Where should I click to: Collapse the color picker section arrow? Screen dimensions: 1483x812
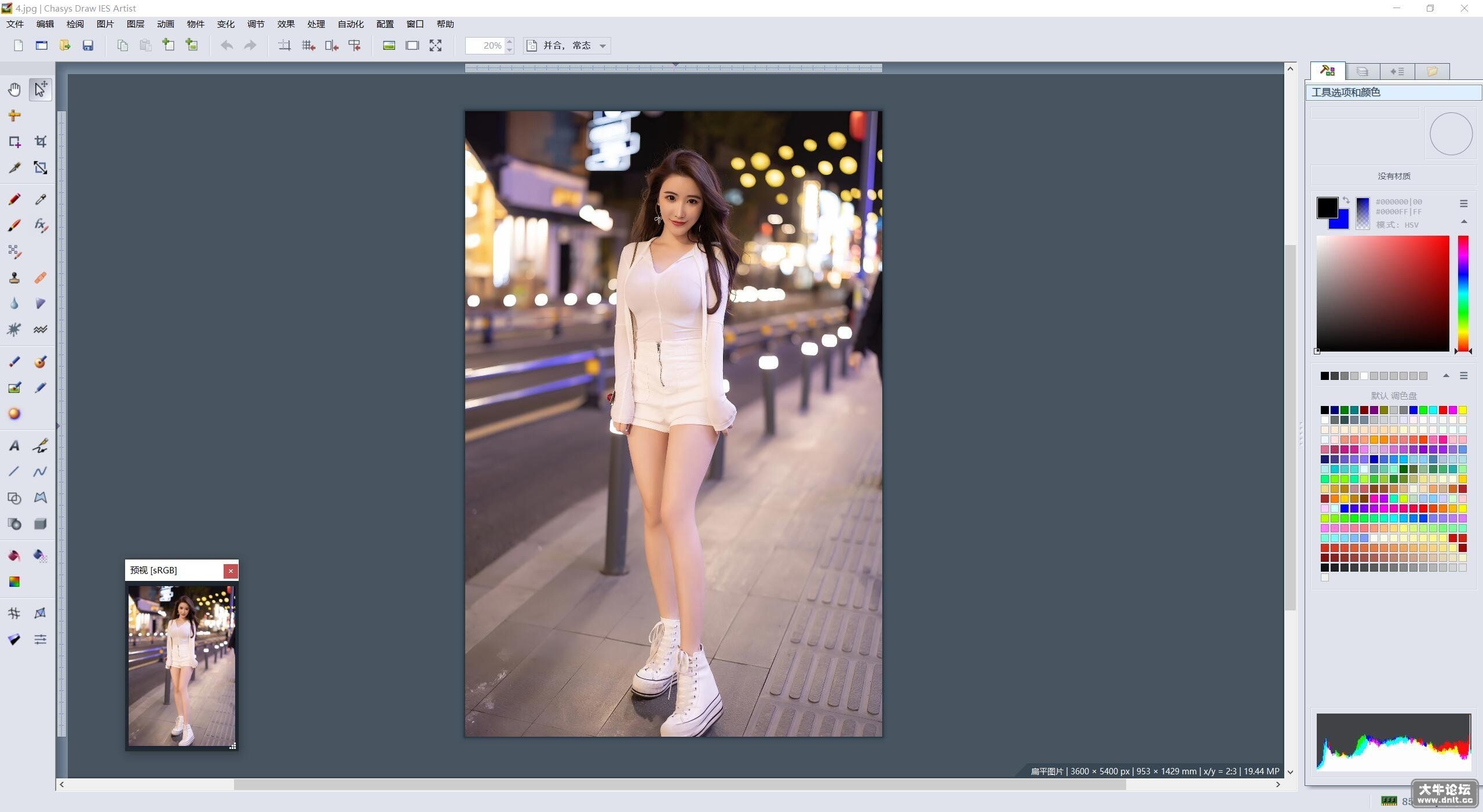pos(1464,222)
